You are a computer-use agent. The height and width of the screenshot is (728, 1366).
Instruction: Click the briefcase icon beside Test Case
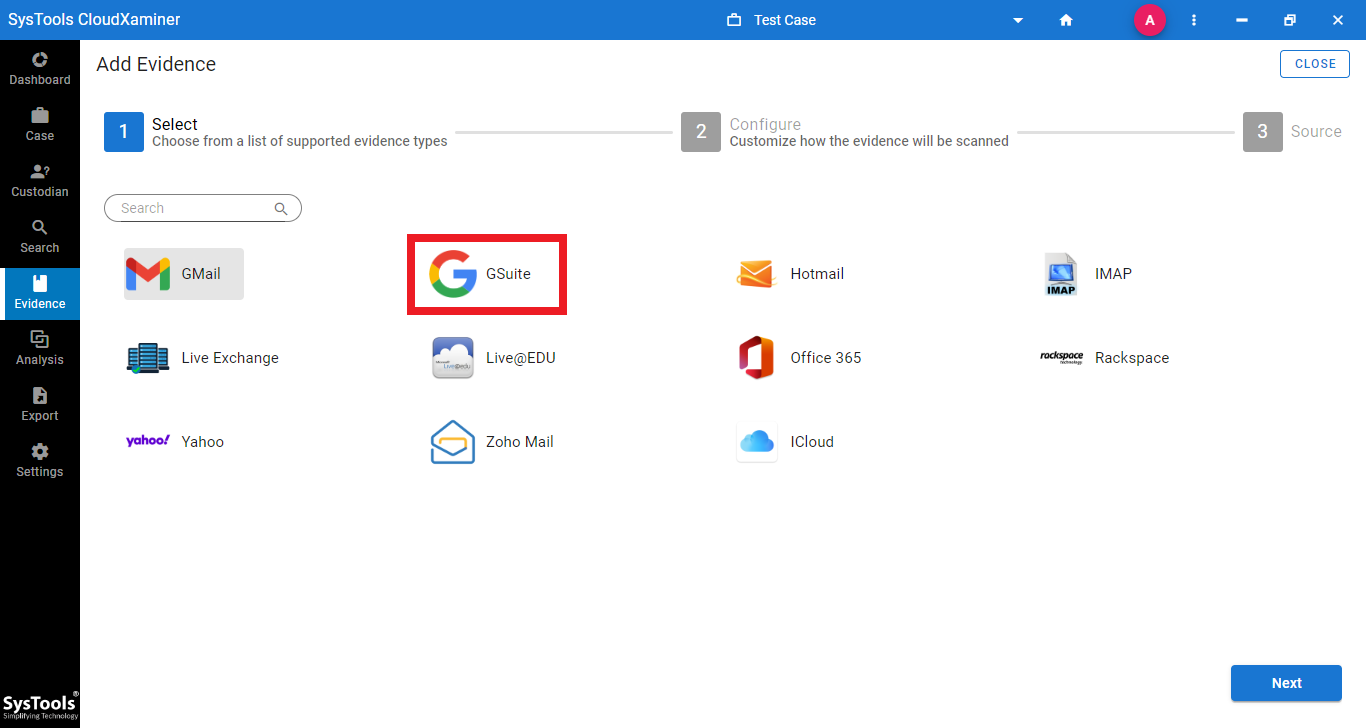pyautogui.click(x=734, y=20)
